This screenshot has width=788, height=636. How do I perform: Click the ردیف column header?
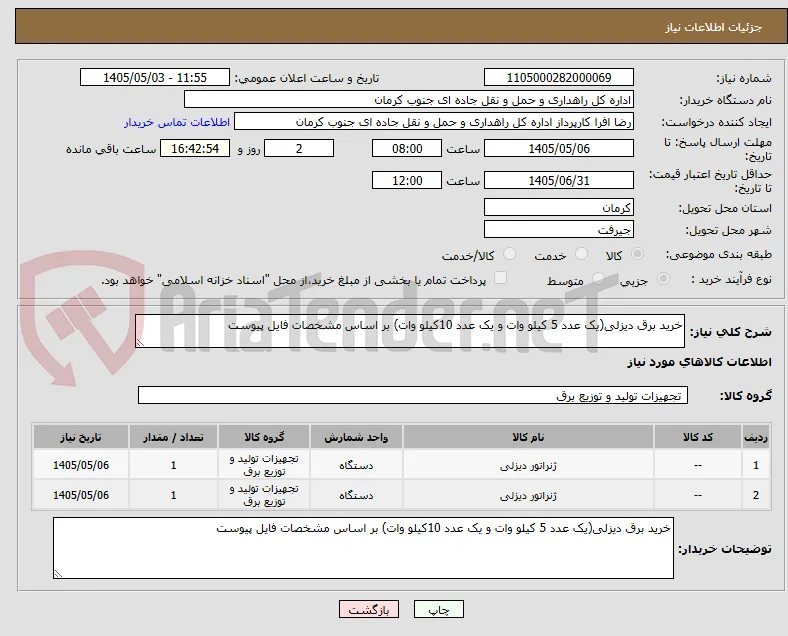tap(755, 437)
